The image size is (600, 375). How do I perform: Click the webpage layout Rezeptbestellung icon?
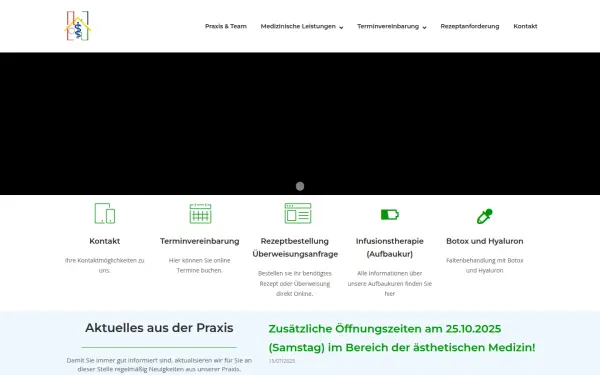298,213
